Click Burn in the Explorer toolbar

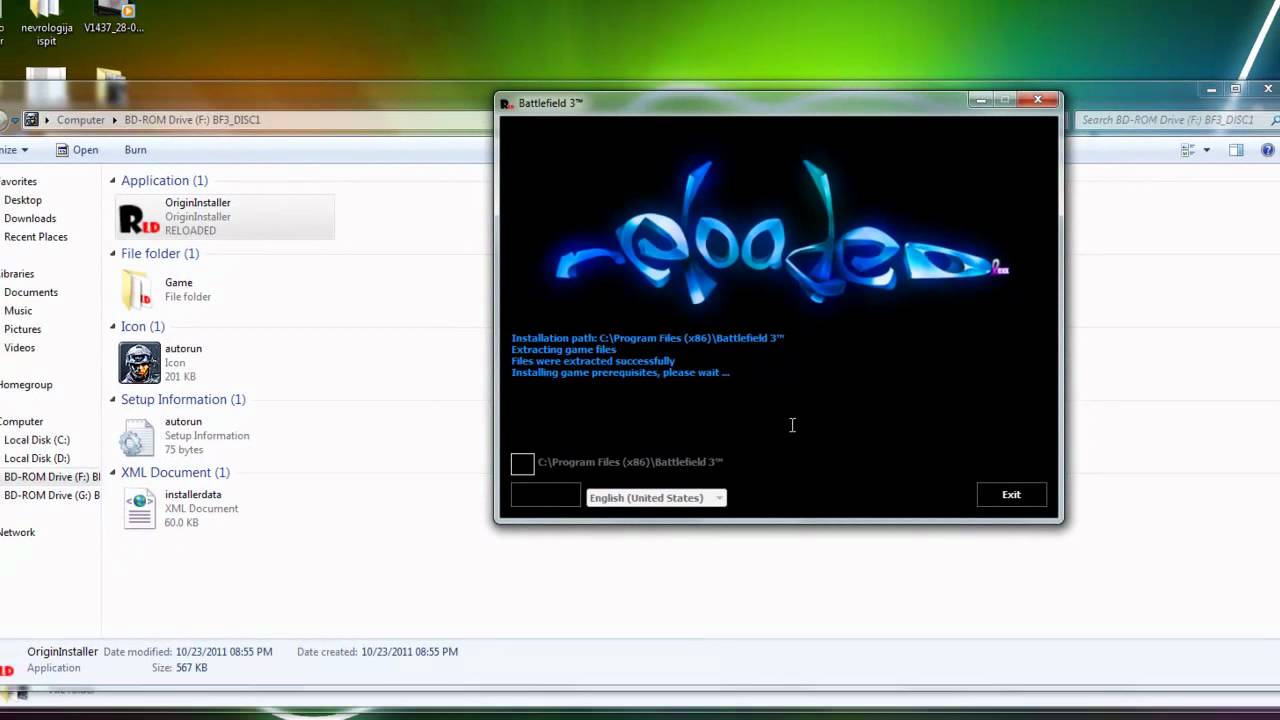135,150
